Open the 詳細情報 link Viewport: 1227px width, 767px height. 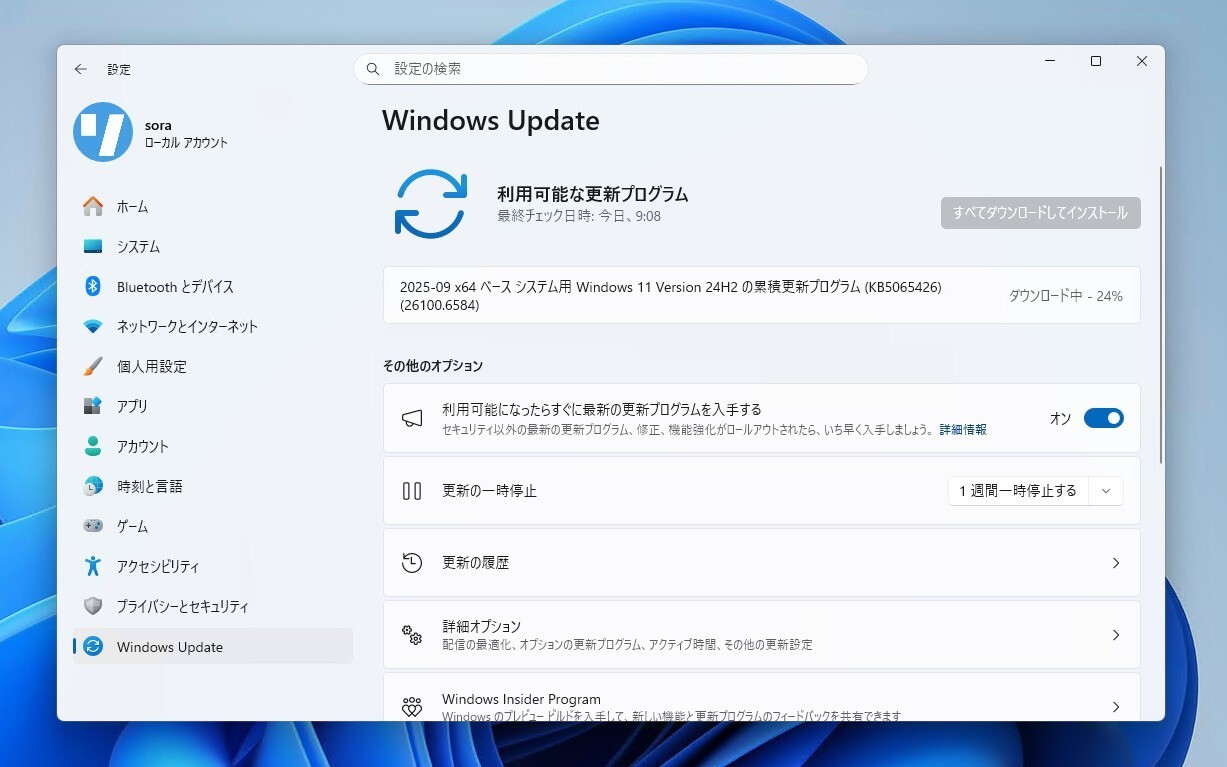click(963, 429)
